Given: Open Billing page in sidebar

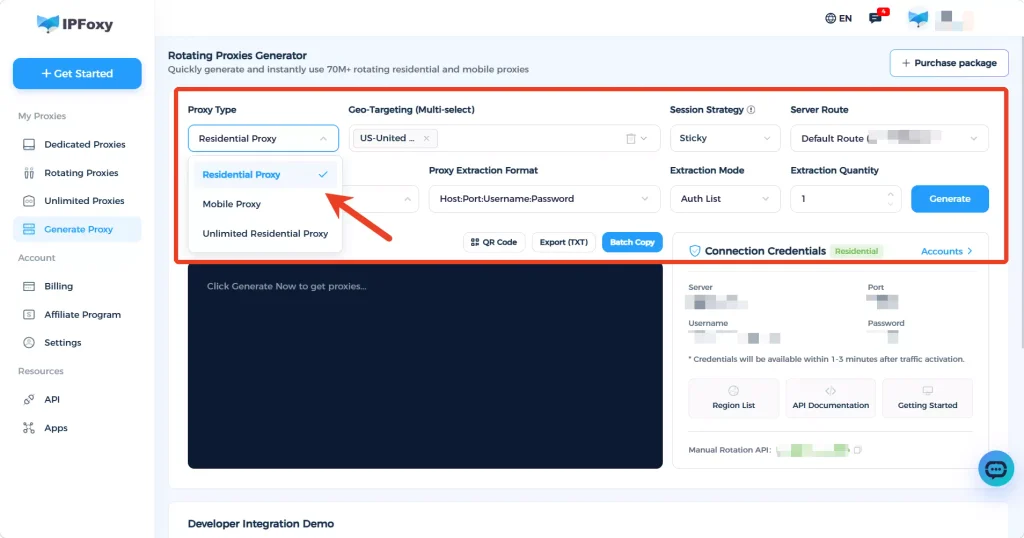Looking at the screenshot, I should click(77, 286).
